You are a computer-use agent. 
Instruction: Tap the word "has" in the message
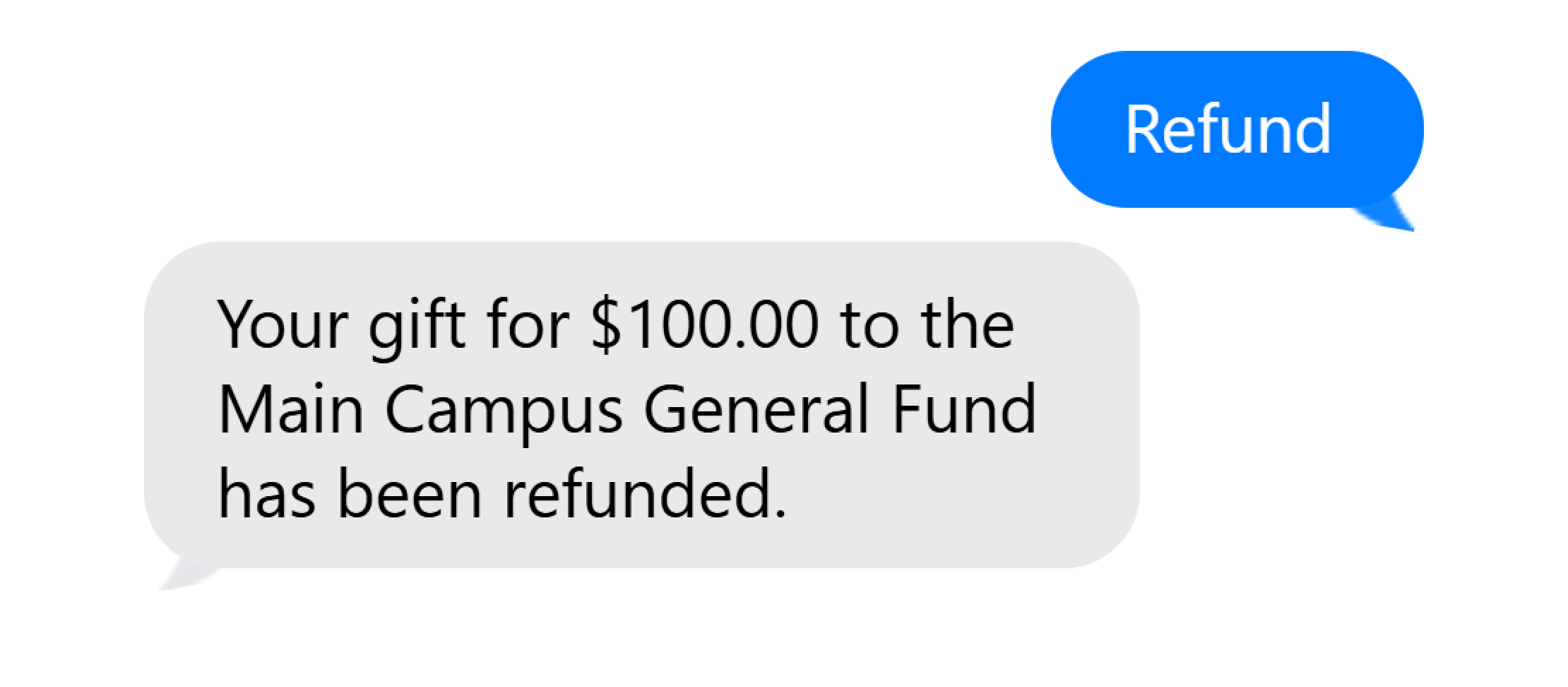(267, 493)
